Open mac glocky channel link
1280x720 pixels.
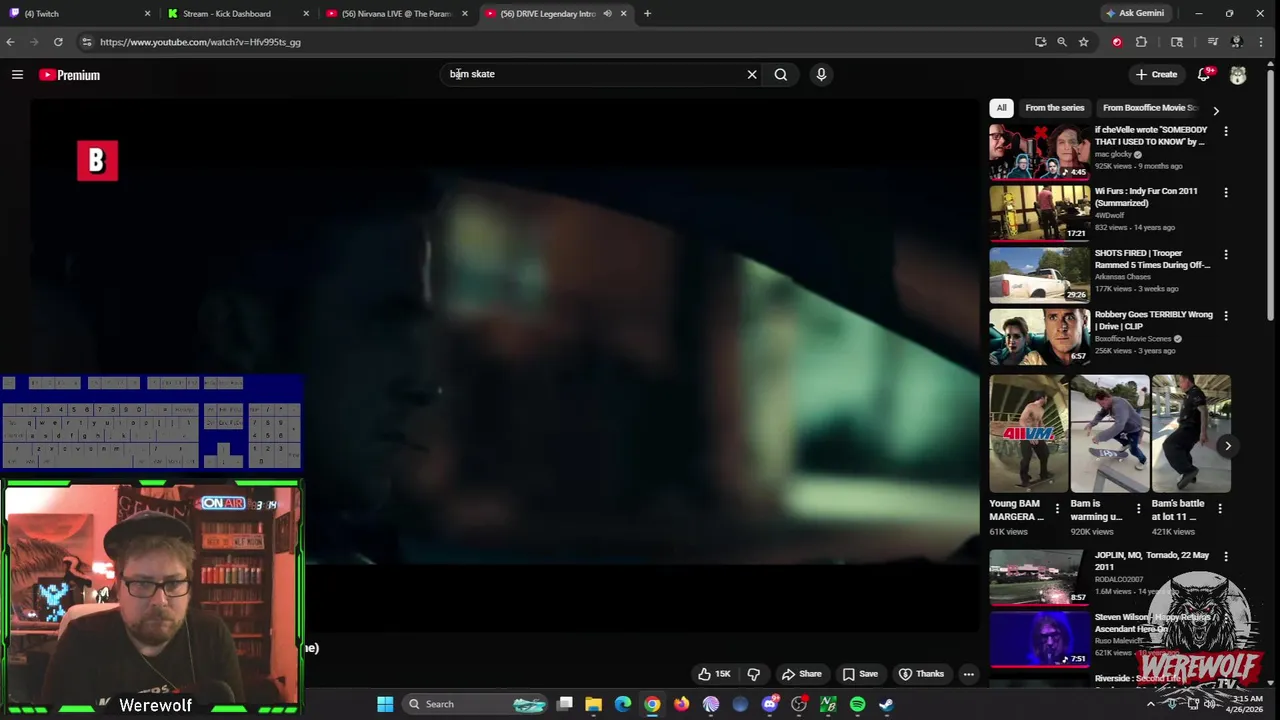click(1113, 155)
